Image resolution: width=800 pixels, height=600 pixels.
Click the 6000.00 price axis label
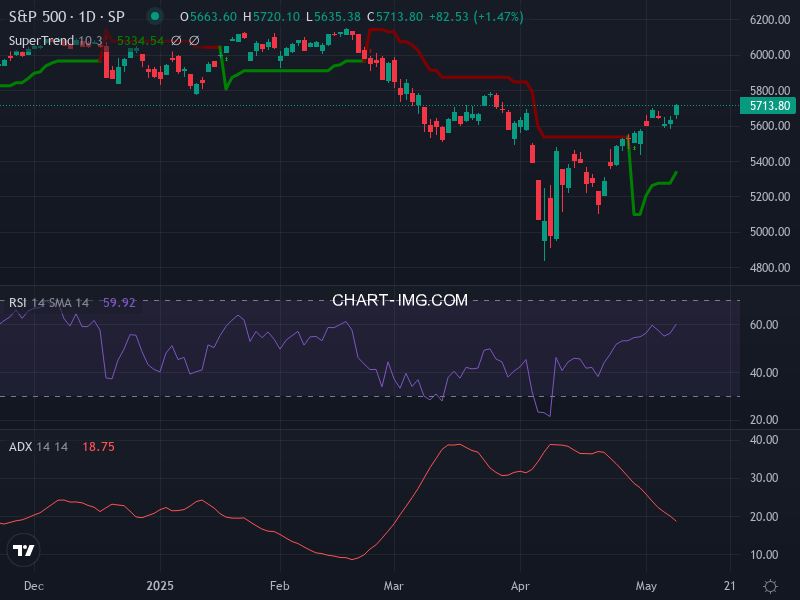click(770, 55)
